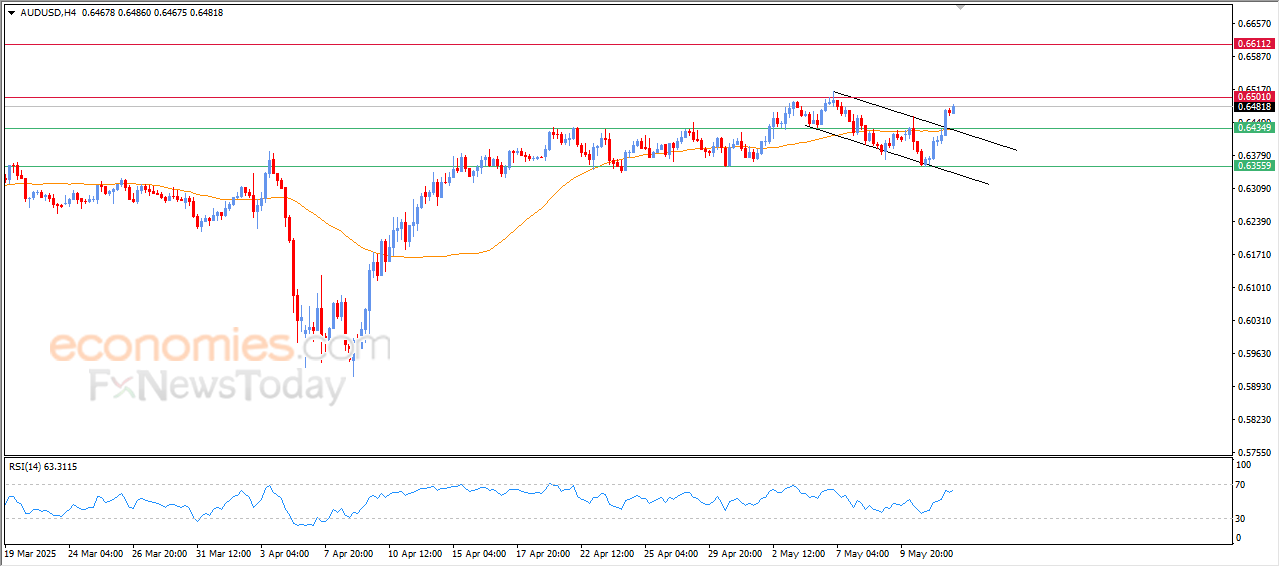The image size is (1280, 567).
Task: Click the 2 May 12:00 time label
Action: 799,552
